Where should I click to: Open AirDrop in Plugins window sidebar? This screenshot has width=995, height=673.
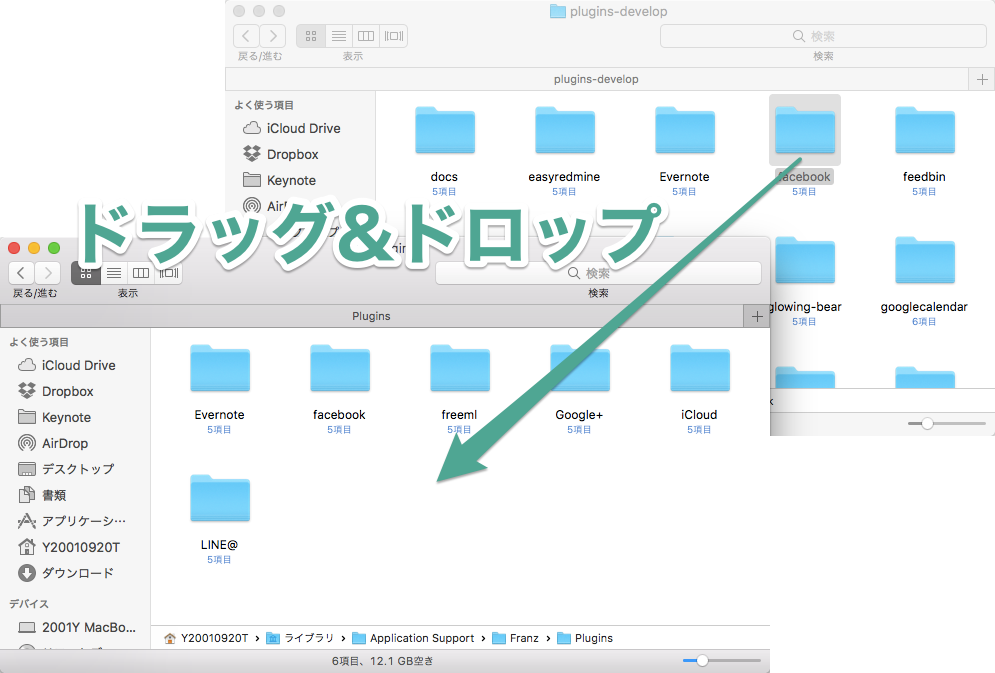click(53, 443)
